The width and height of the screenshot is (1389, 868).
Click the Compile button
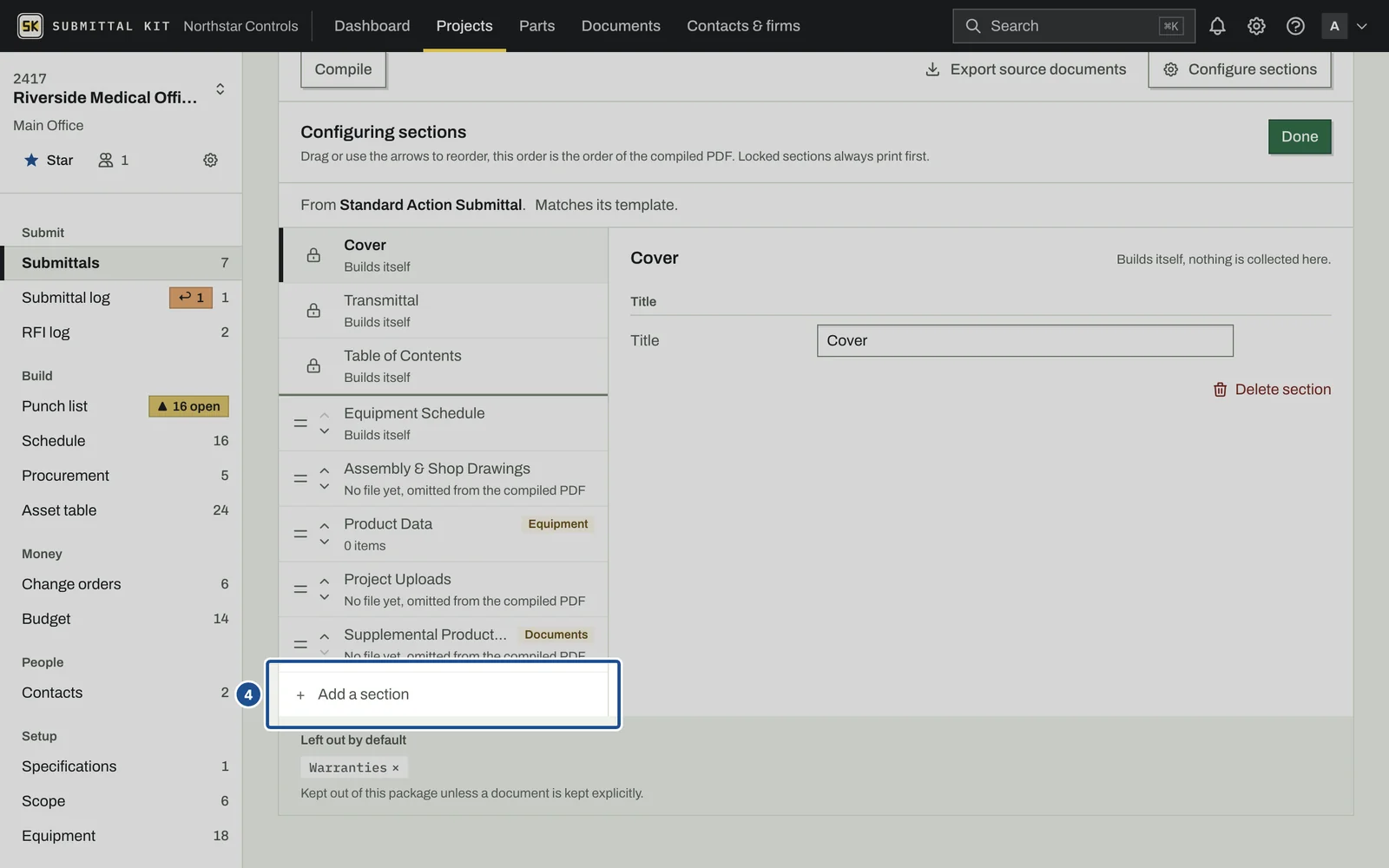[343, 69]
